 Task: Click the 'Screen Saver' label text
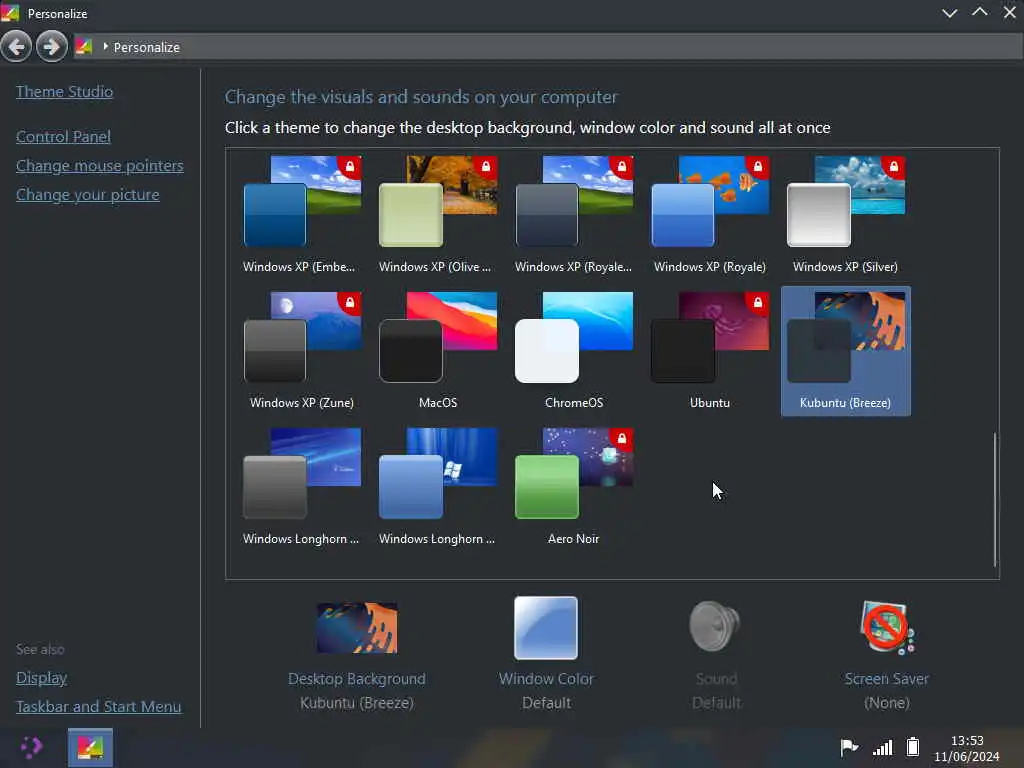point(886,679)
